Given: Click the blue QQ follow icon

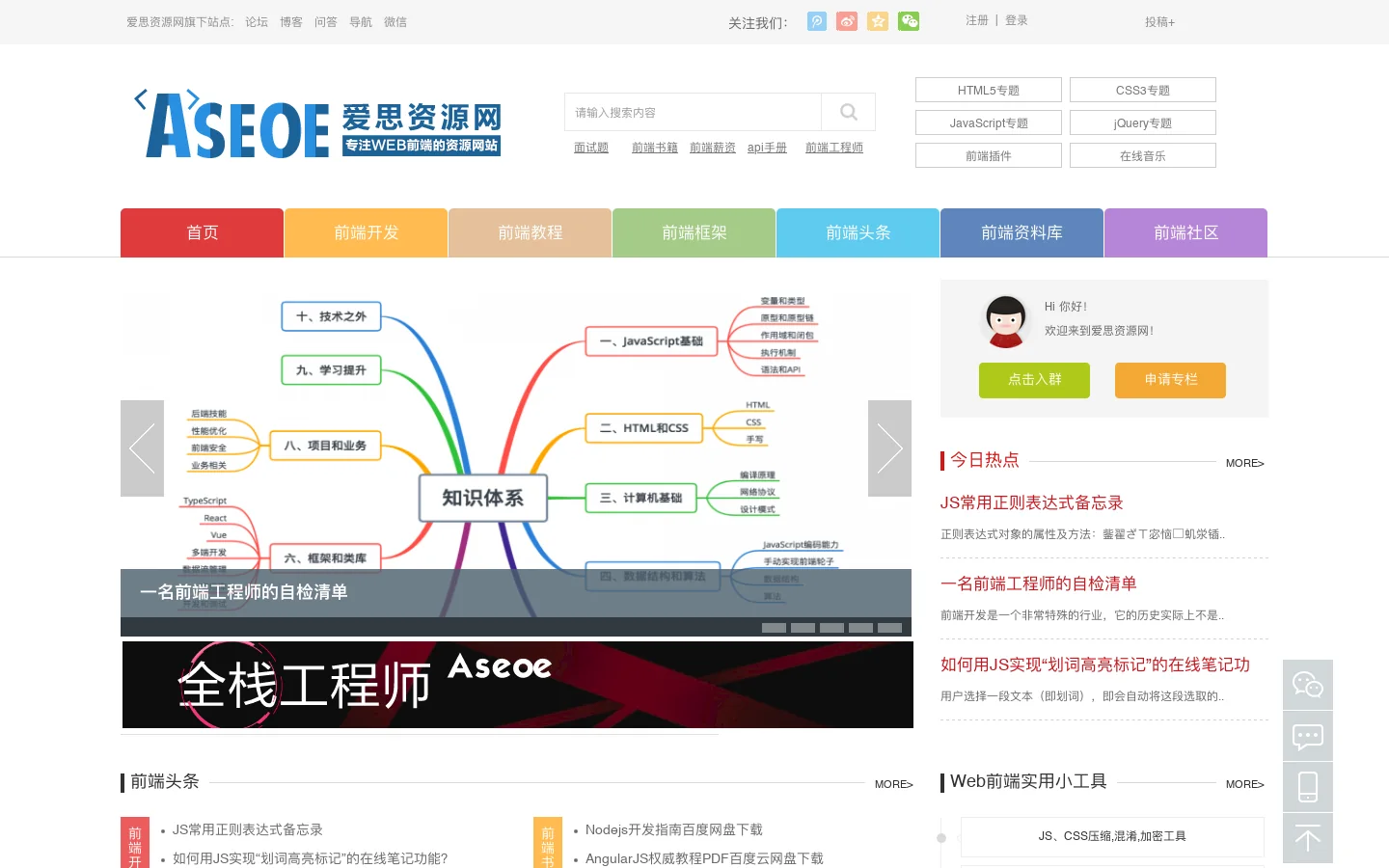Looking at the screenshot, I should tap(816, 21).
